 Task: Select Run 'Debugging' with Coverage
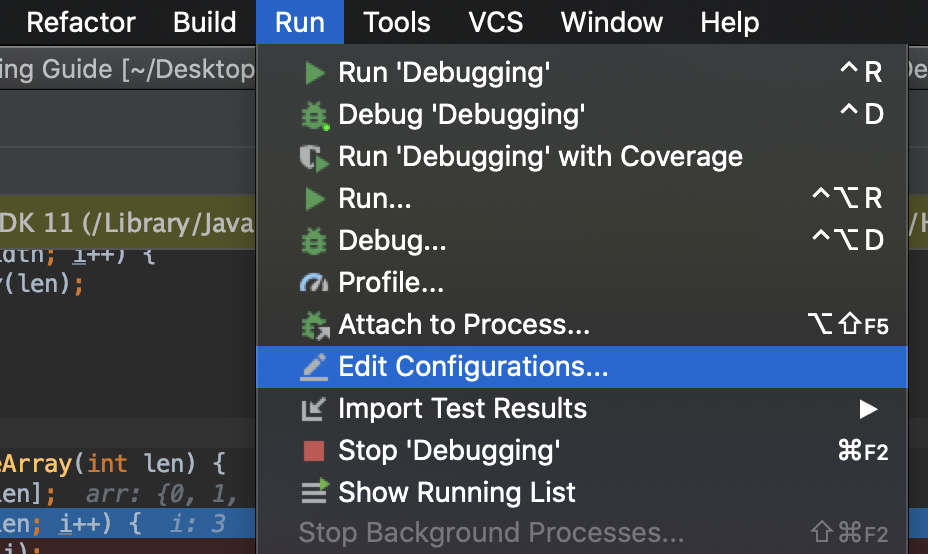[x=540, y=157]
